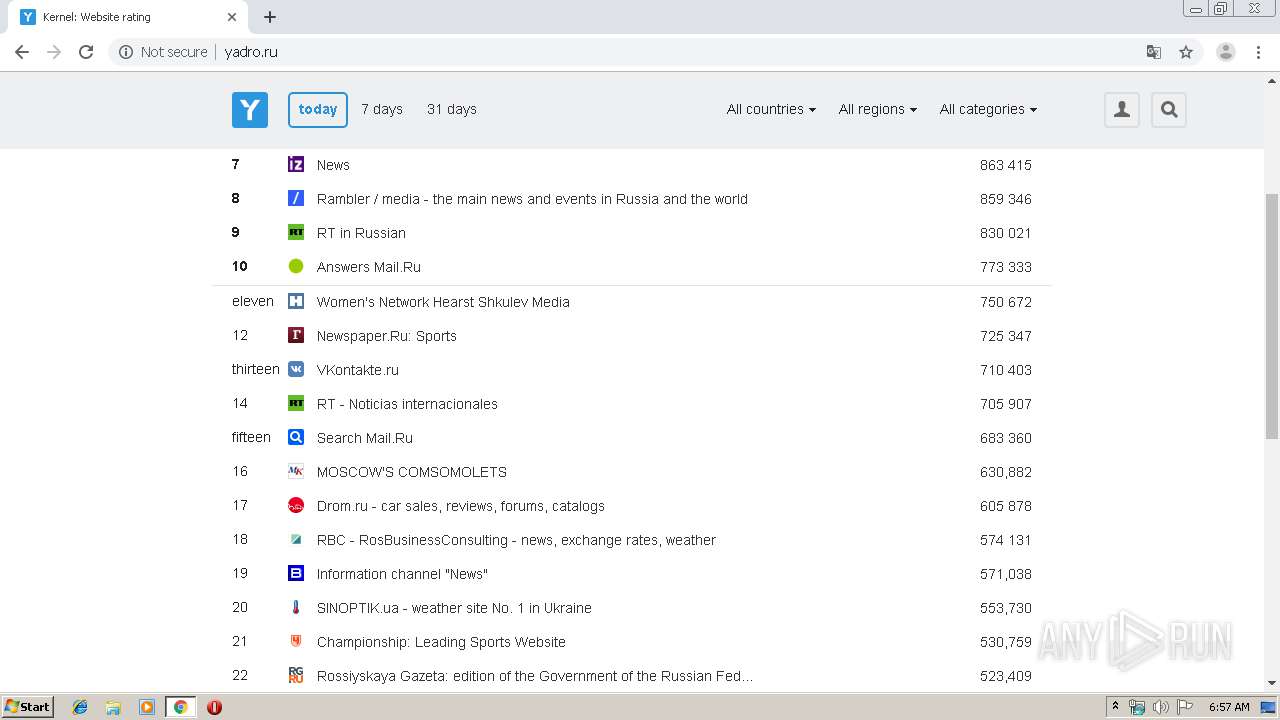Screen dimensions: 1280x720
Task: Open the RT in Russian link
Action: (361, 233)
